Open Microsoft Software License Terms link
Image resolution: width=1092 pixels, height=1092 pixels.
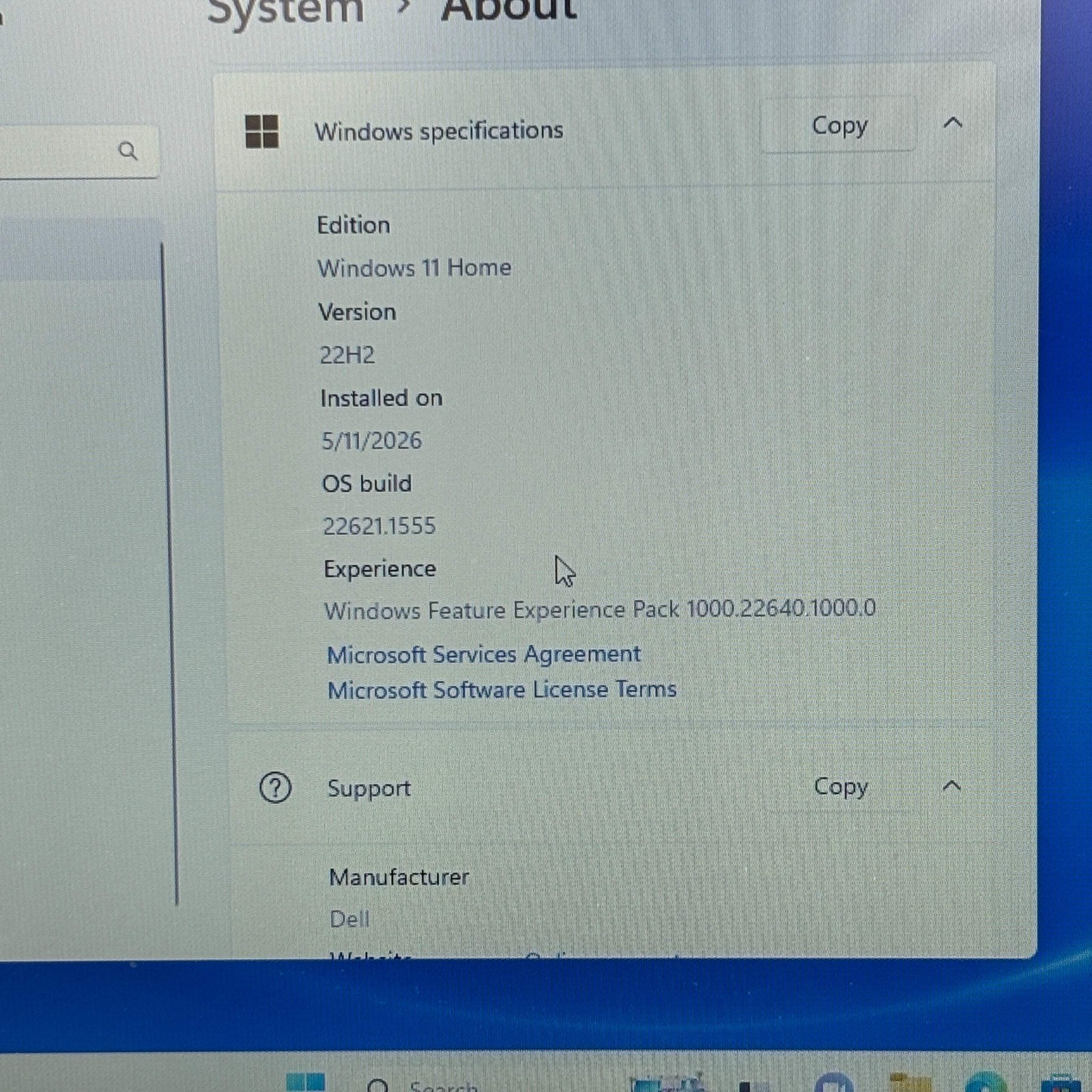tap(502, 690)
